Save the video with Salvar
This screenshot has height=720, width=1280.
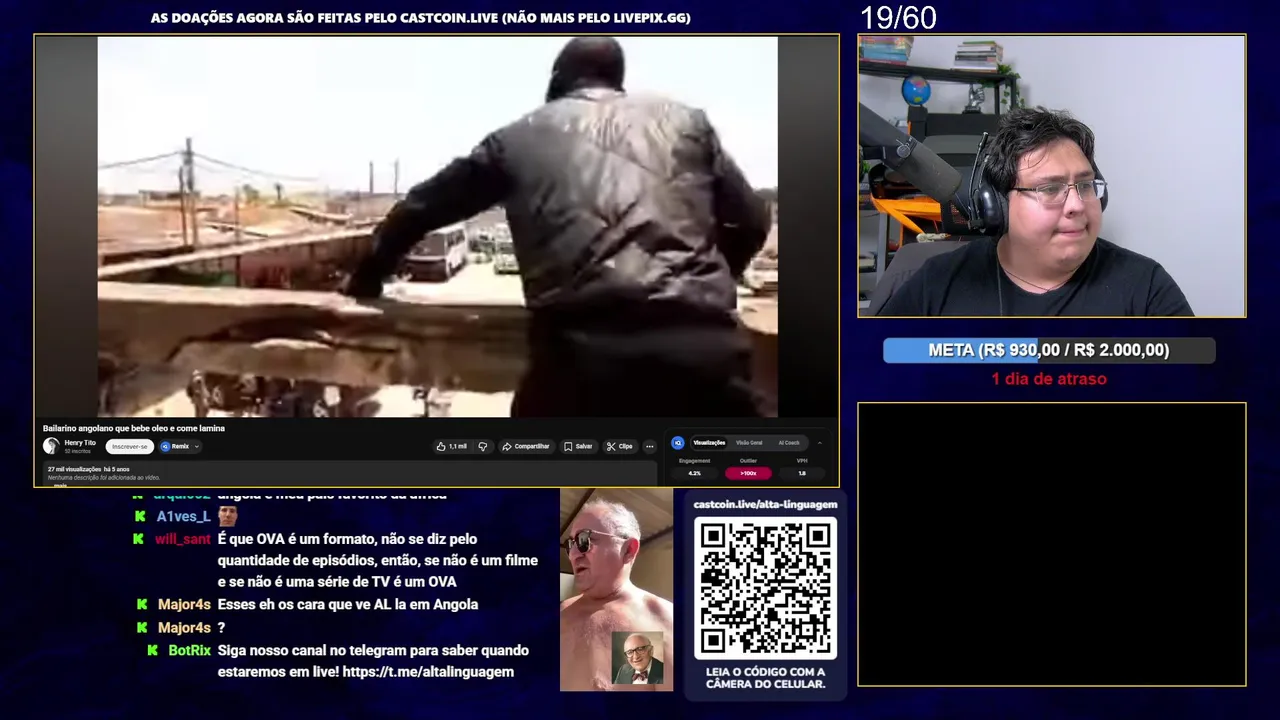[x=578, y=446]
